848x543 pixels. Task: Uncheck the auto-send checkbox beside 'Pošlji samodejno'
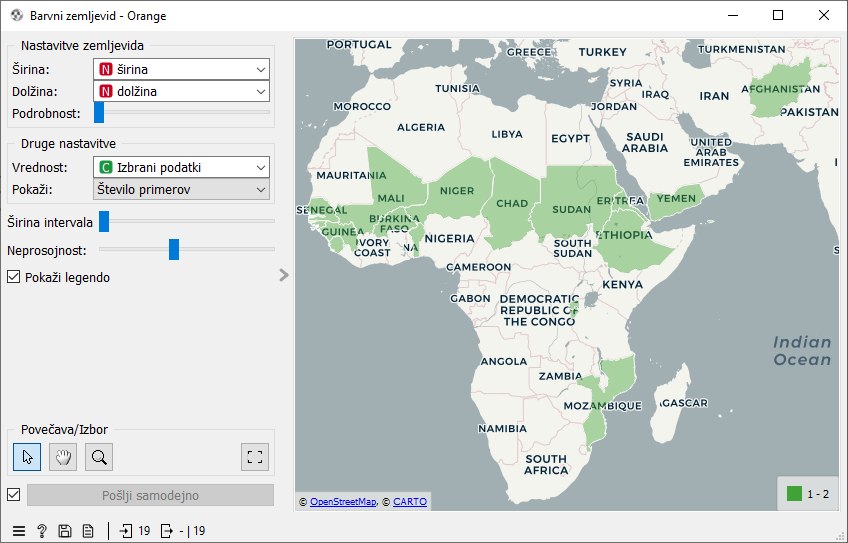[x=14, y=495]
